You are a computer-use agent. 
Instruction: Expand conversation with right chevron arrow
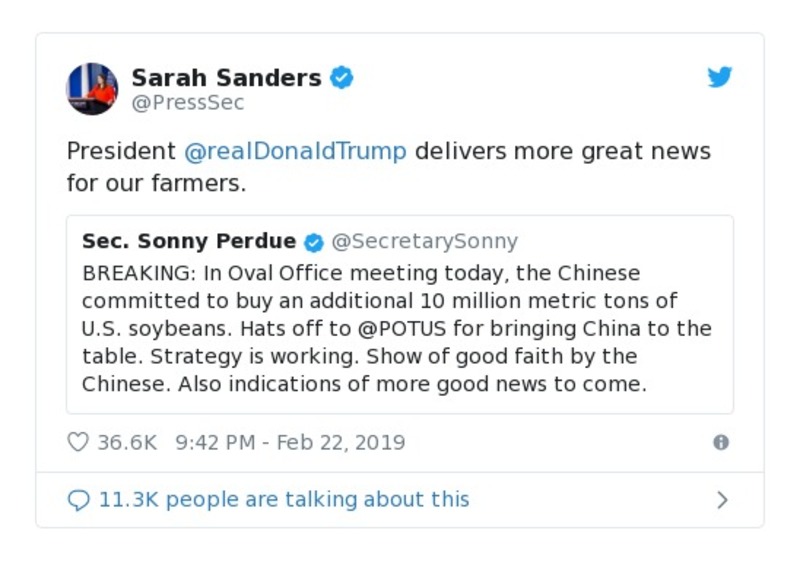click(722, 500)
